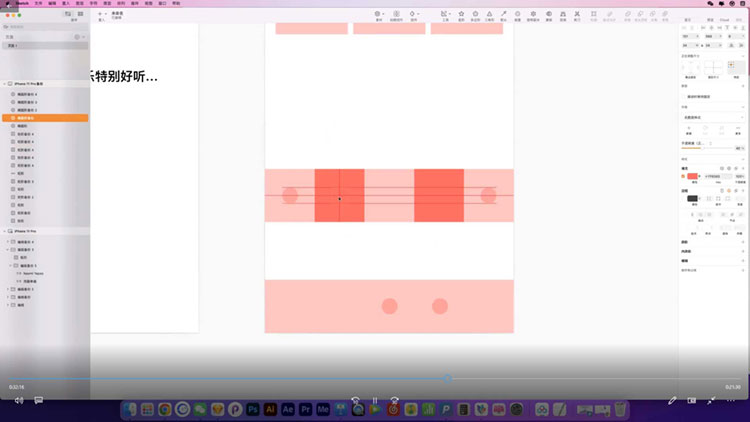This screenshot has width=750, height=422.
Task: Click the pencil annotate icon in player
Action: point(672,400)
